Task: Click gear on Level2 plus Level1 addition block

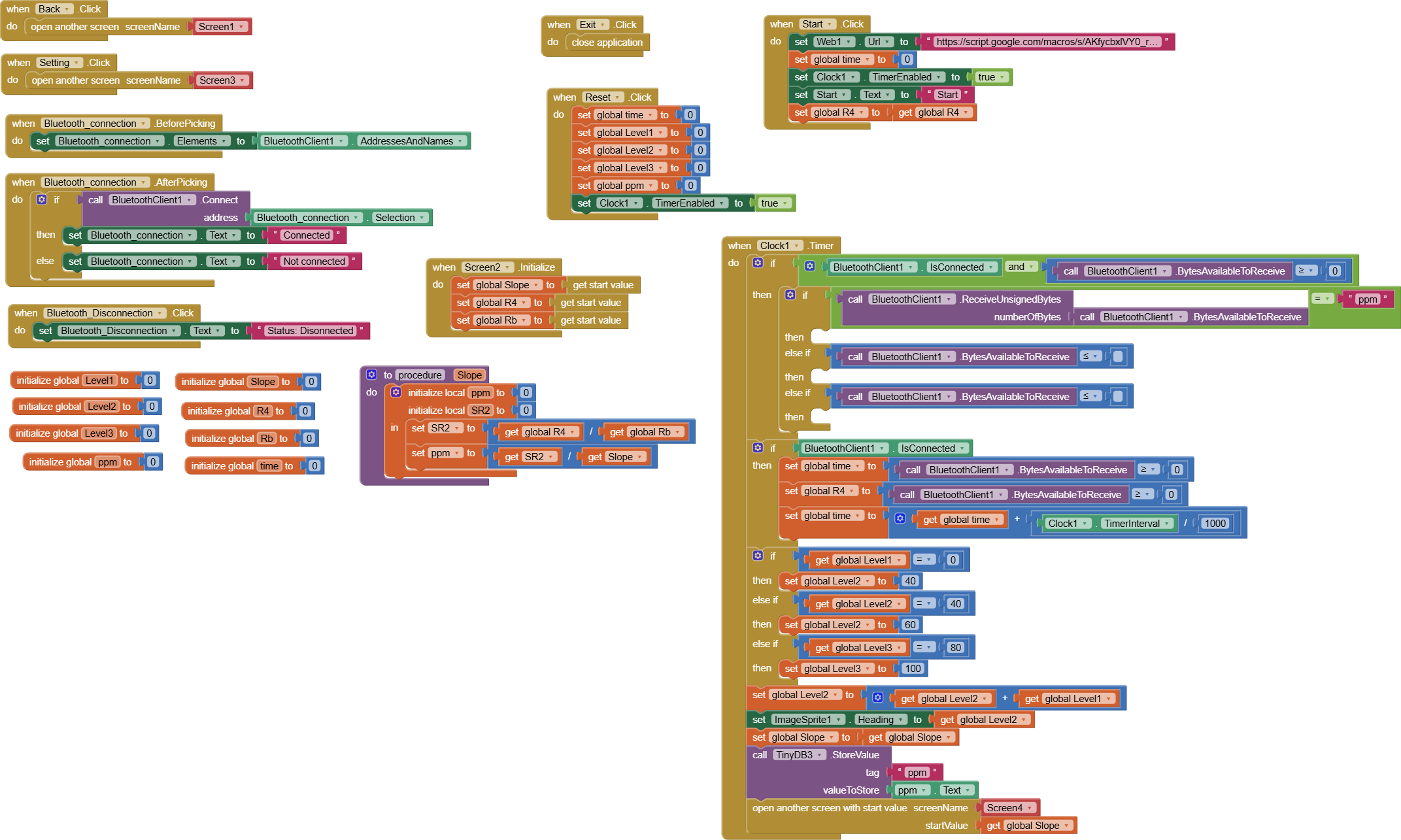Action: 878,698
